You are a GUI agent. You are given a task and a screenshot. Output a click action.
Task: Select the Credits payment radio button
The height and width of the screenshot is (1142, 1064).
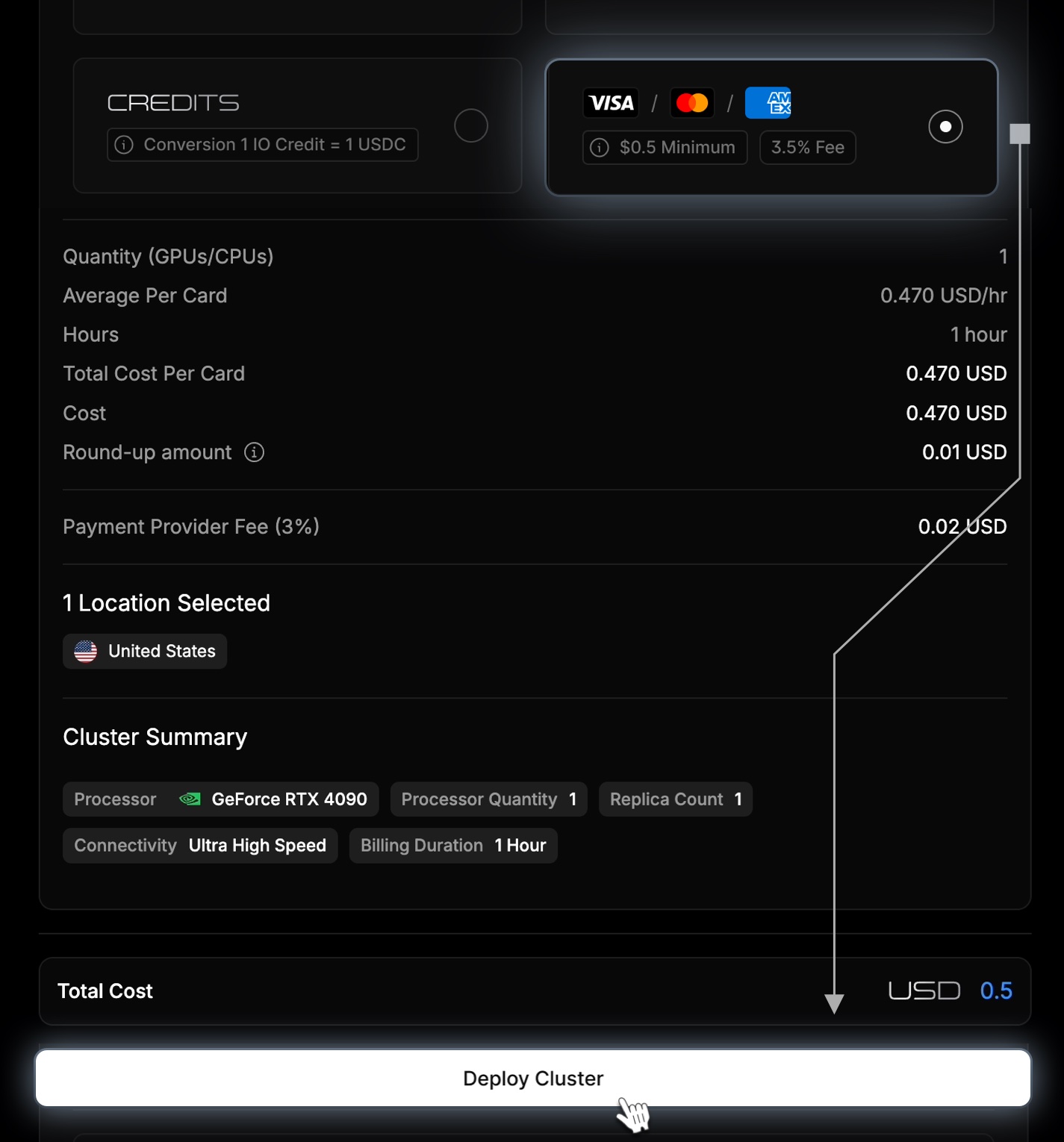point(471,125)
